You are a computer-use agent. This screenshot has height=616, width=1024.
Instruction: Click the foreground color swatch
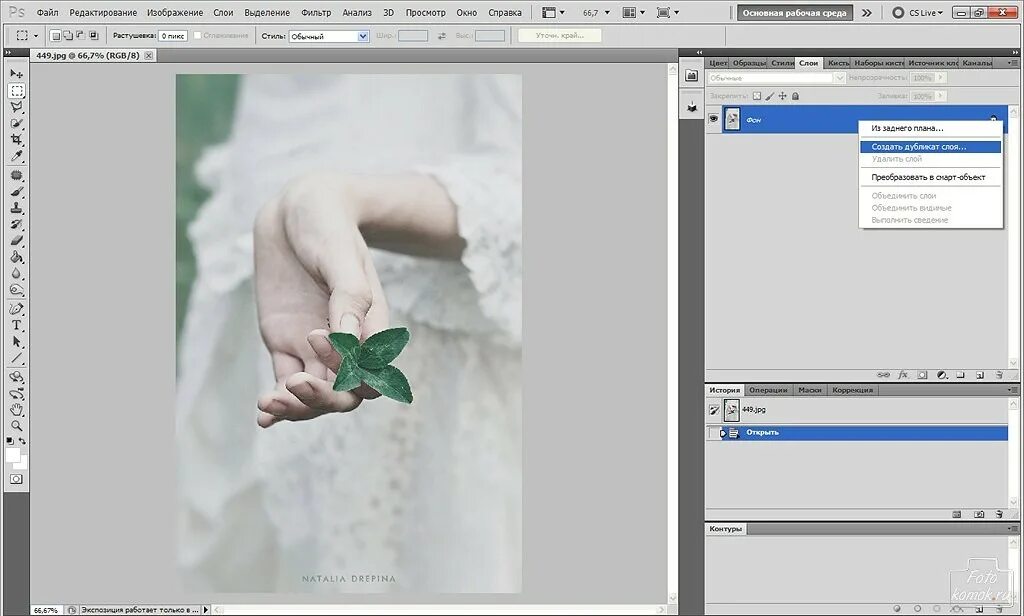[x=12, y=455]
